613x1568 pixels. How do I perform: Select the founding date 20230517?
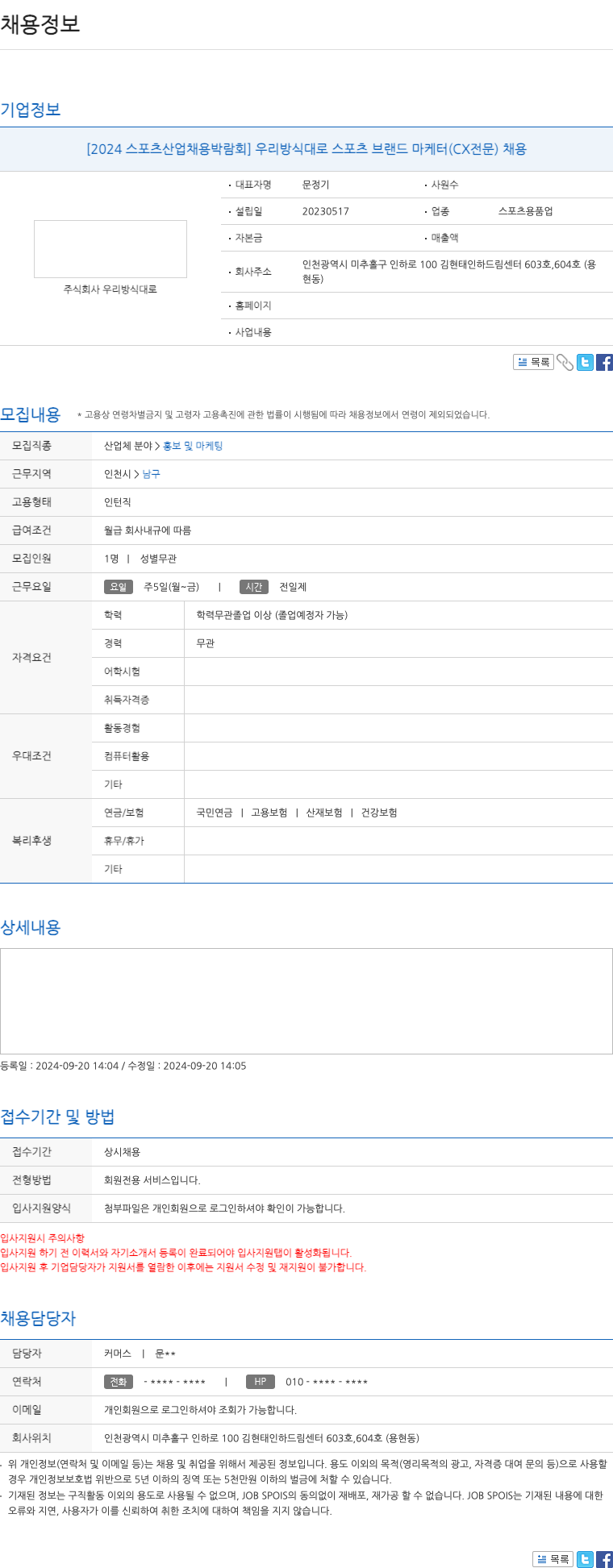pos(326,211)
